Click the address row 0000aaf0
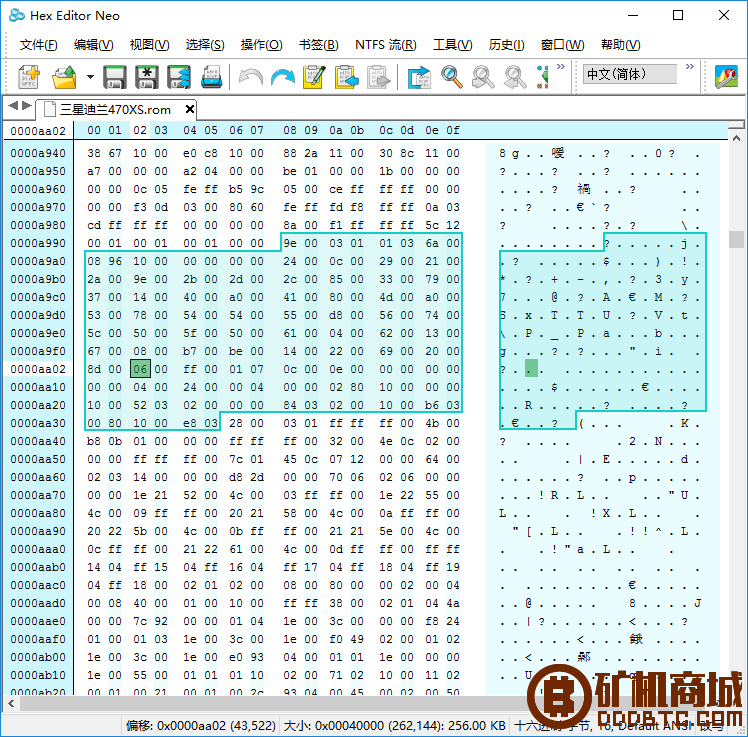 [x=38, y=639]
